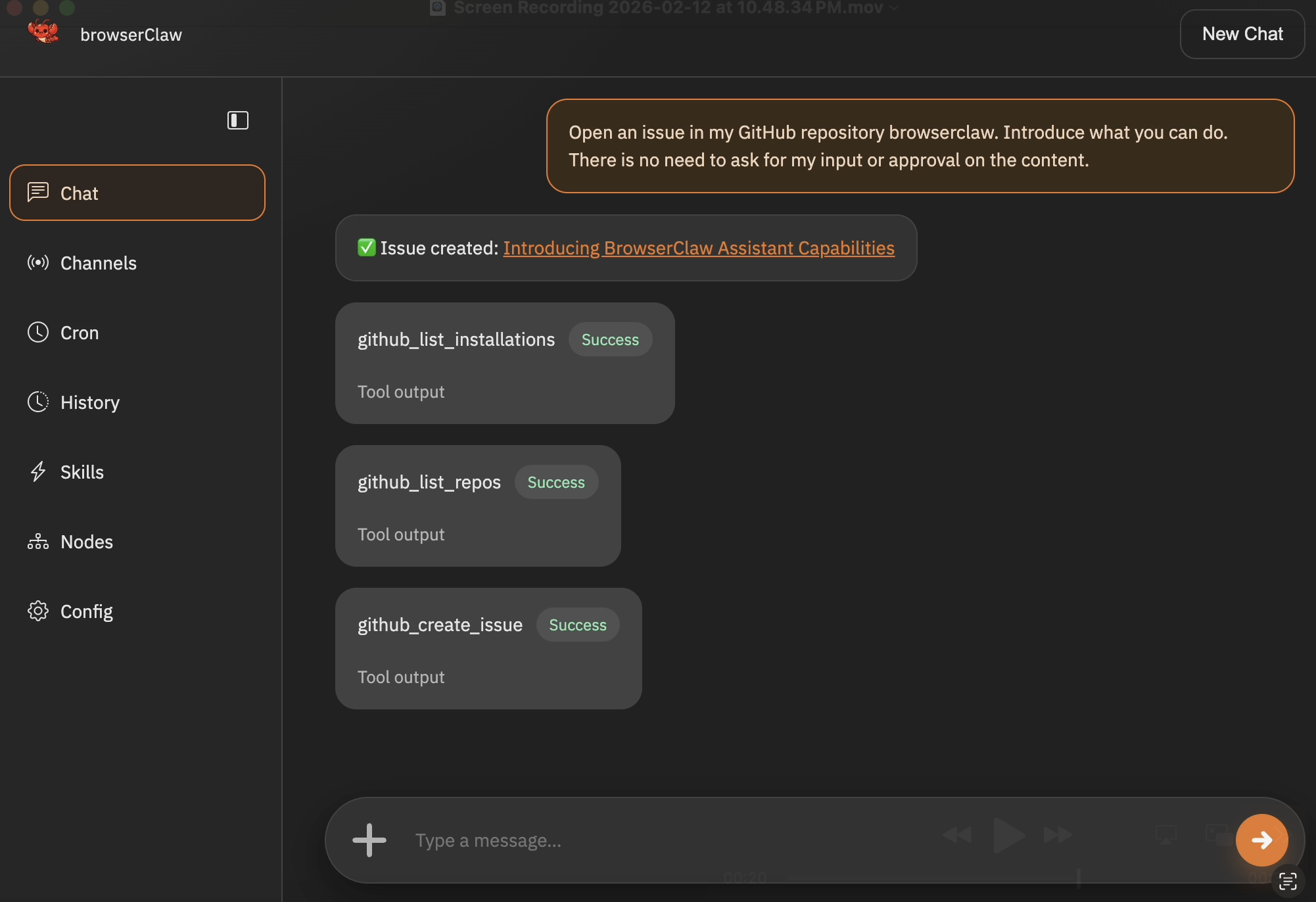Expand Tool output for github_create_issue
Viewport: 1316px width, 902px height.
coord(401,677)
